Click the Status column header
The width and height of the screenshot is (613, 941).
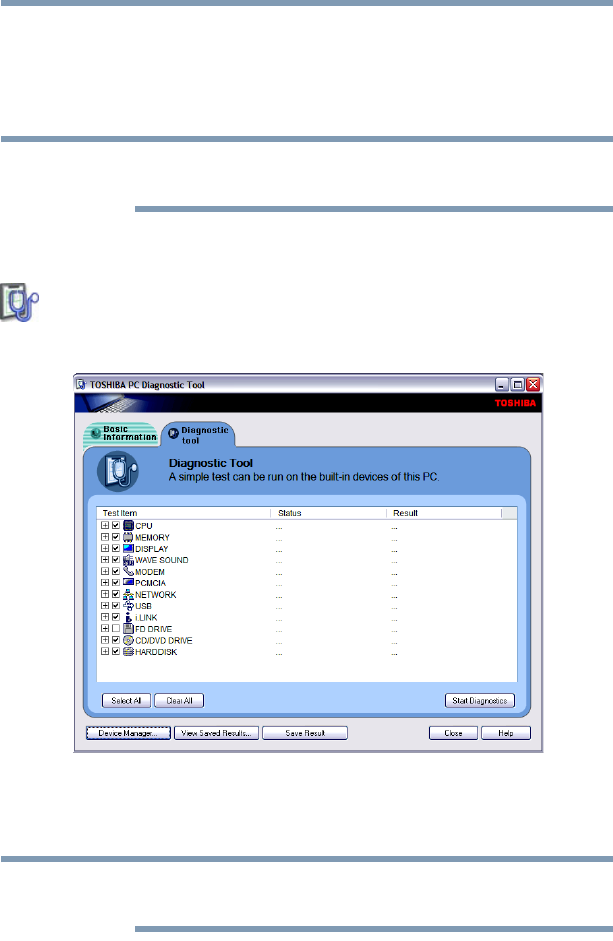tap(328, 513)
